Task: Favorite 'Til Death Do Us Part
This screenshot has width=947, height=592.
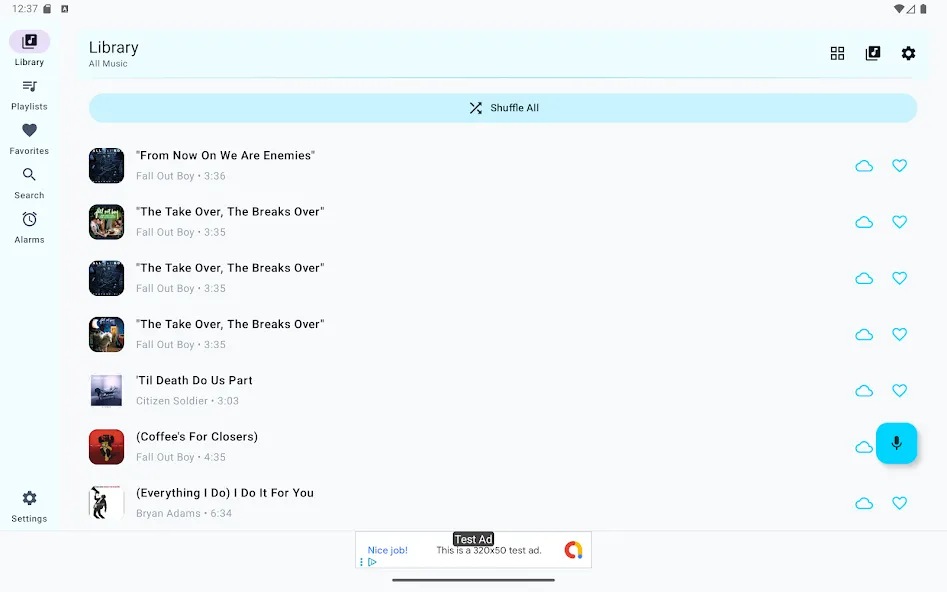Action: click(899, 391)
